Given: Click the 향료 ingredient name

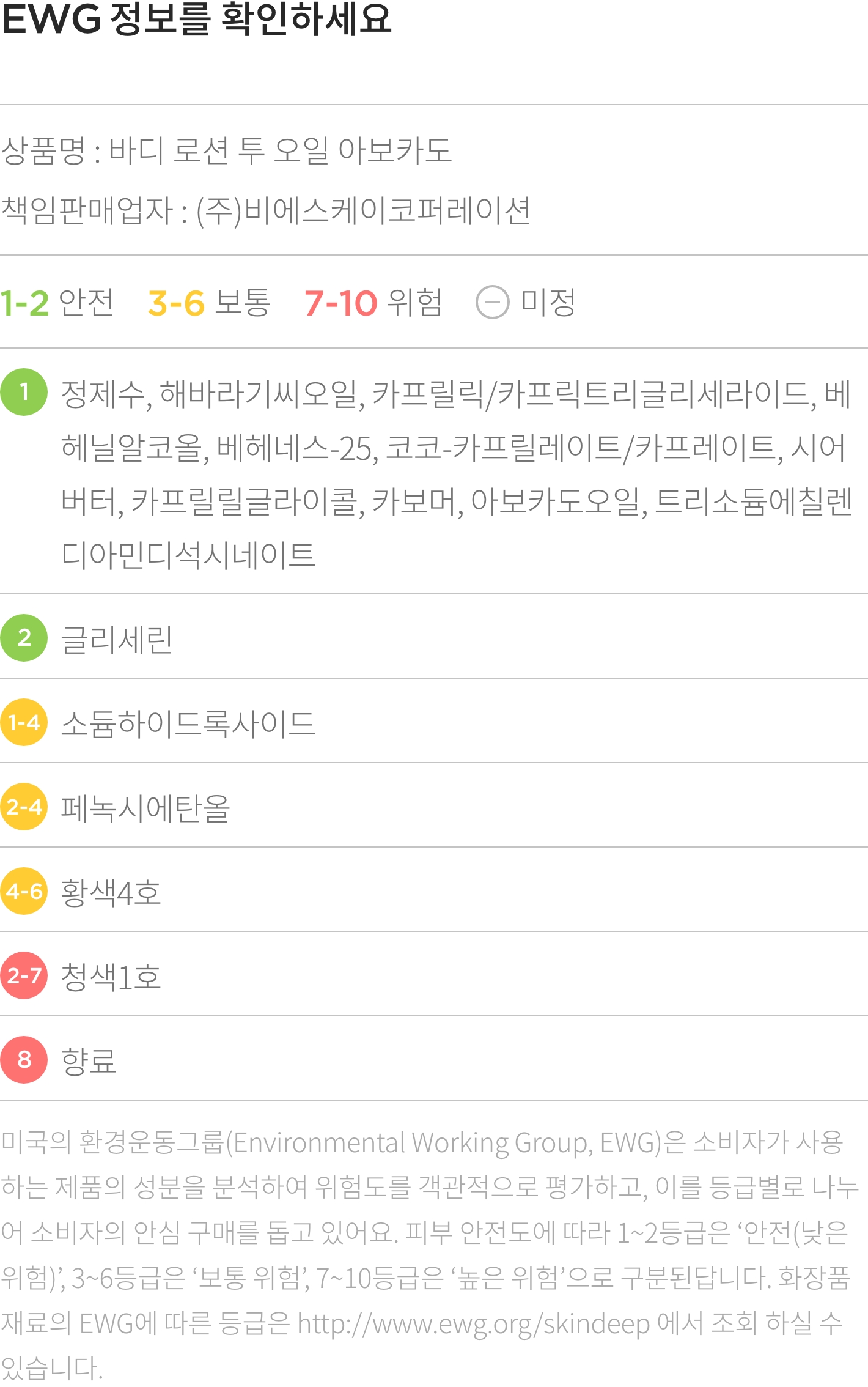Looking at the screenshot, I should (x=89, y=1062).
